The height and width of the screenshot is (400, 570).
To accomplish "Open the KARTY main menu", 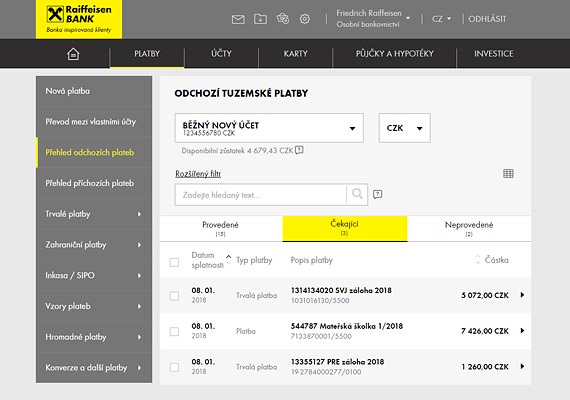I will pos(296,54).
